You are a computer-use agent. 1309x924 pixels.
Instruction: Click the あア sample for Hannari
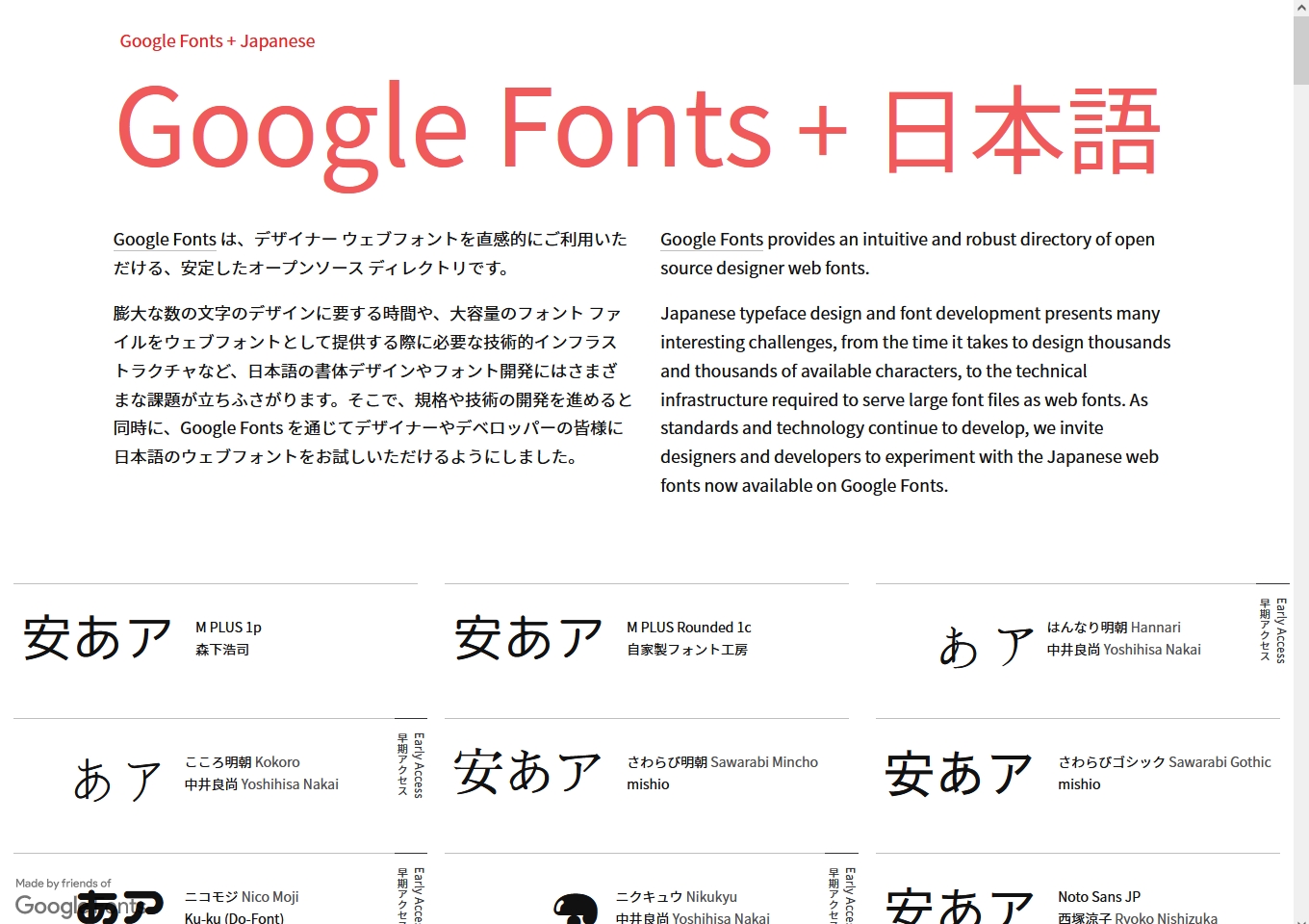(986, 646)
